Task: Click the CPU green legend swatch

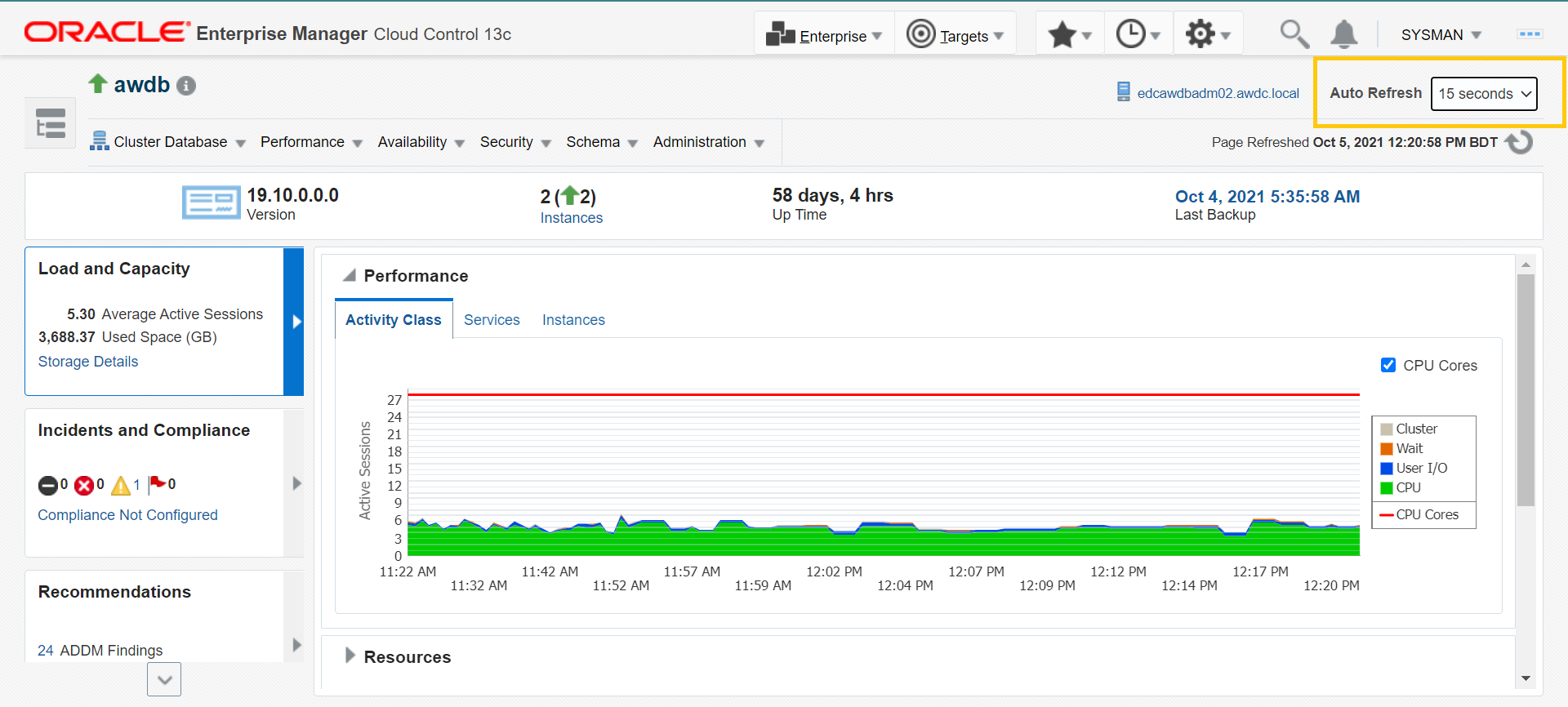Action: coord(1386,488)
